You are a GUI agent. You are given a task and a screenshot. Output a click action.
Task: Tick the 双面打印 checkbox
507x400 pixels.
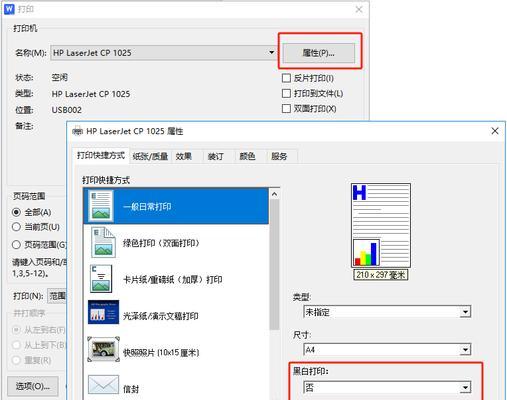286,109
